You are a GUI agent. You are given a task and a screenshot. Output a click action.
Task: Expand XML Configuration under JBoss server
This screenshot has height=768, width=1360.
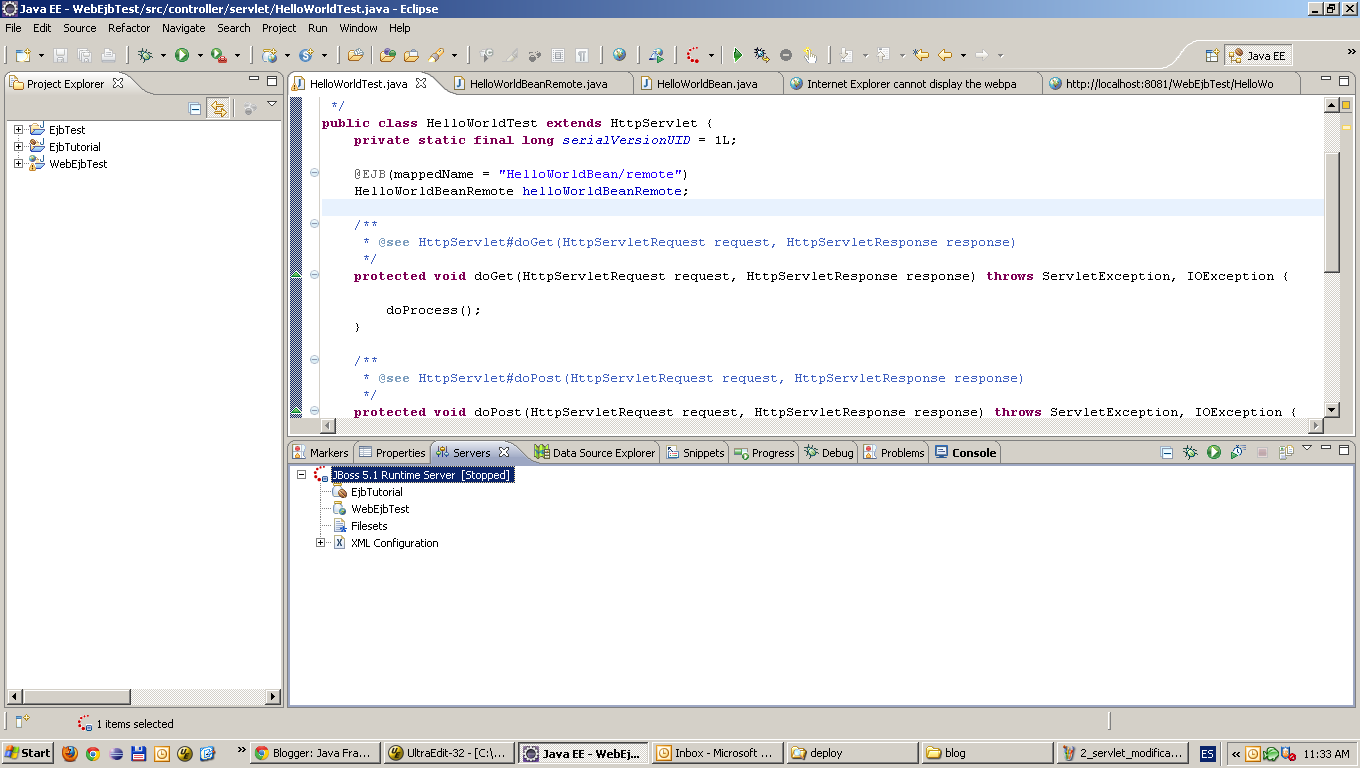(319, 543)
